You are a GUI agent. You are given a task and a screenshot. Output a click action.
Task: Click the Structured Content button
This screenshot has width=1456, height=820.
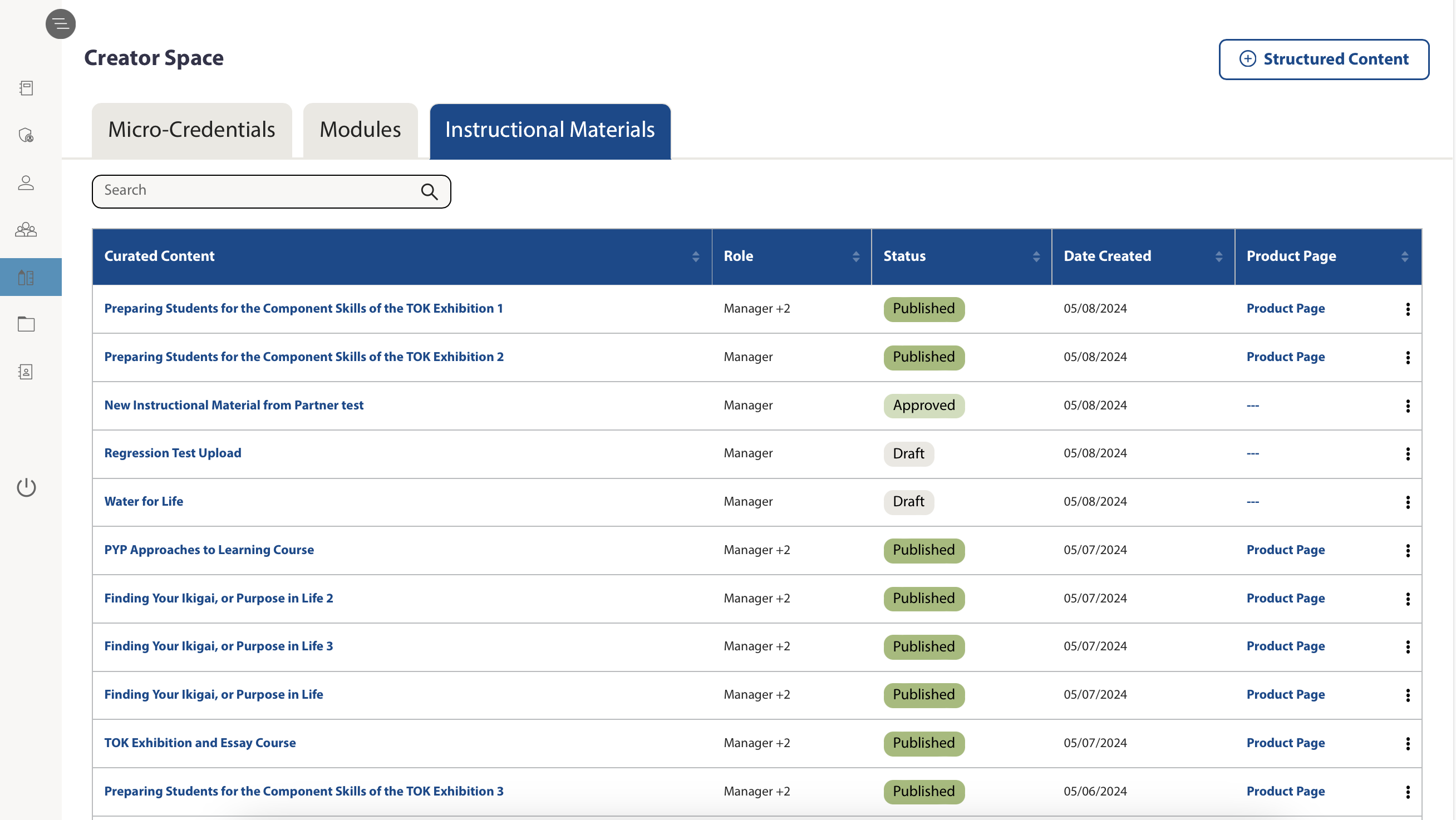[1323, 60]
